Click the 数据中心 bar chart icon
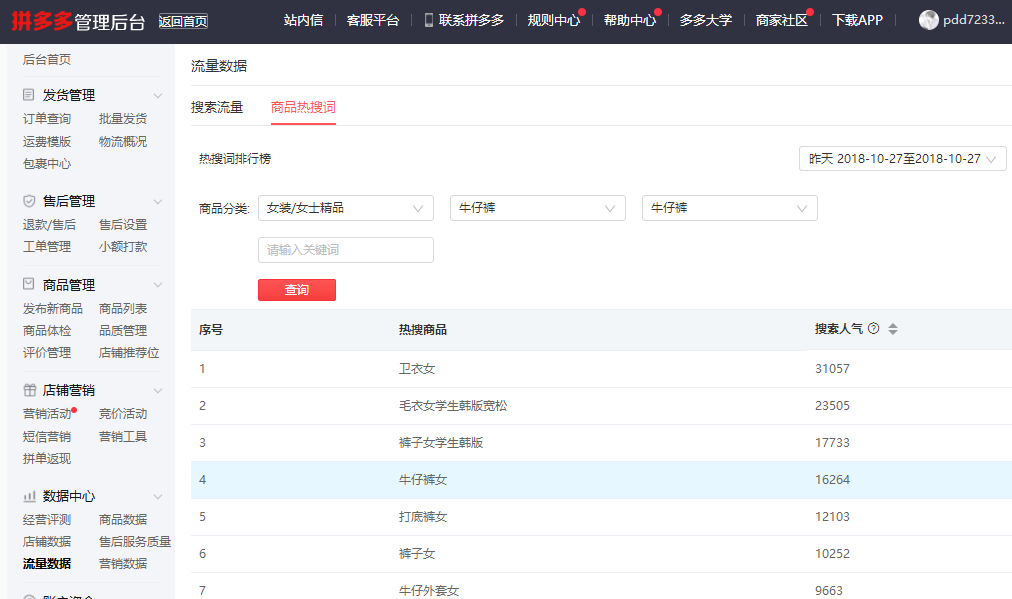Screen dimensions: 1012x599 [x=29, y=496]
